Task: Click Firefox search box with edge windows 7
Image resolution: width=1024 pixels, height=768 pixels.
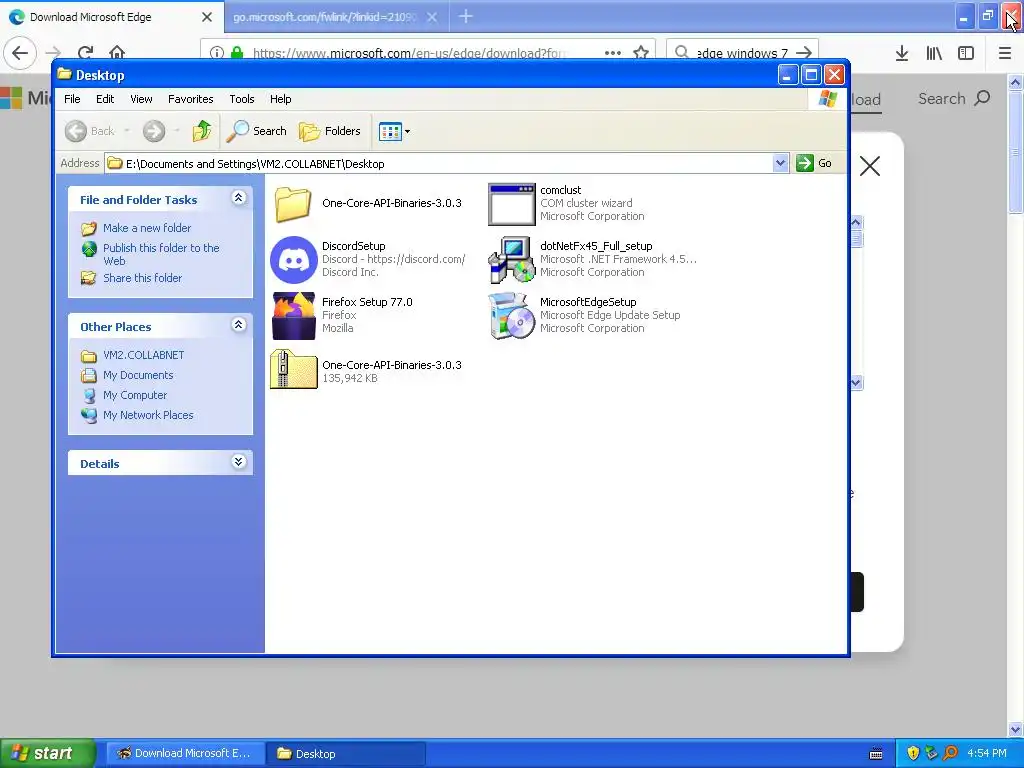Action: 741,52
